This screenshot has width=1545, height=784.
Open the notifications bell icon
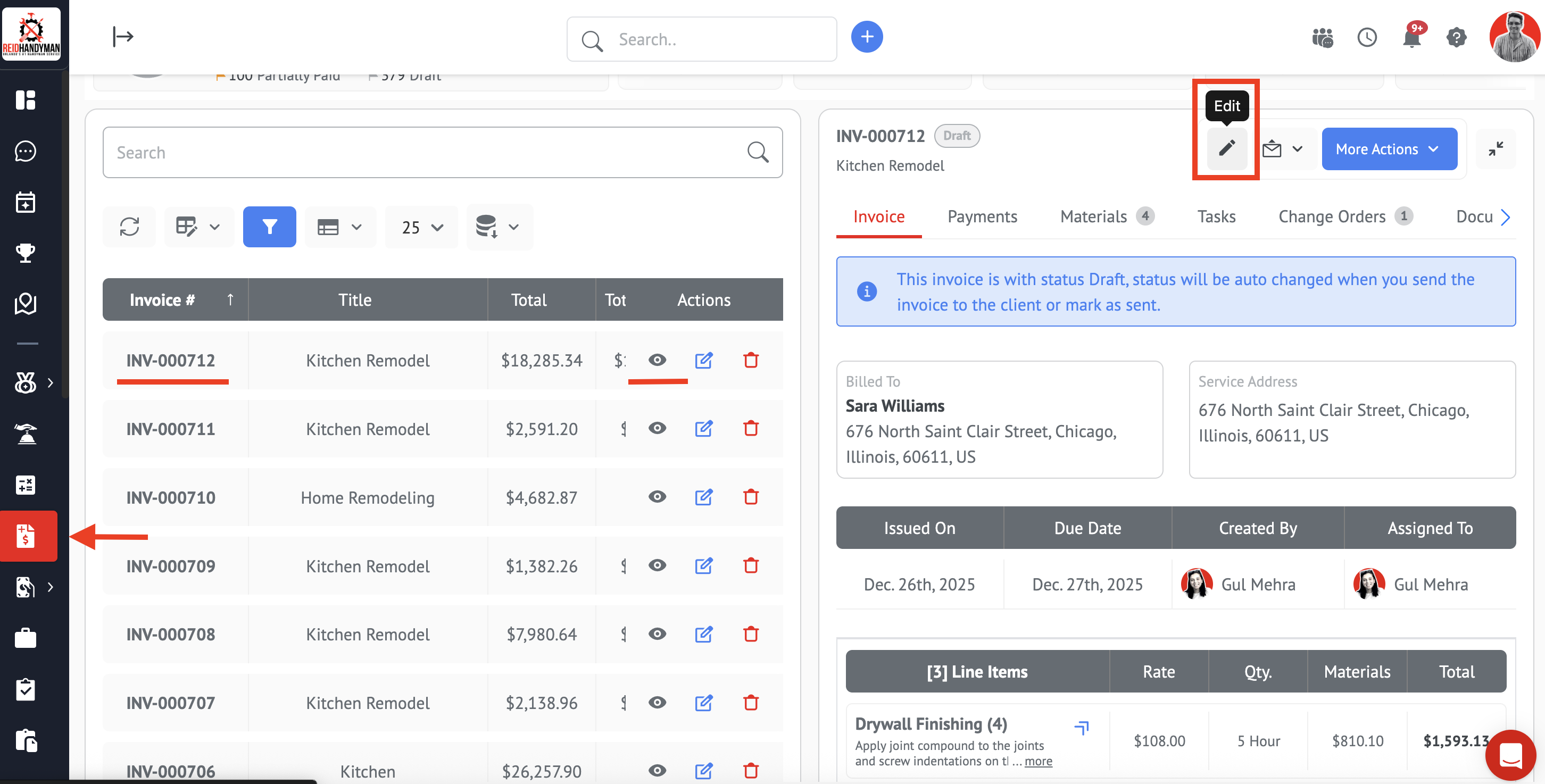pos(1411,38)
